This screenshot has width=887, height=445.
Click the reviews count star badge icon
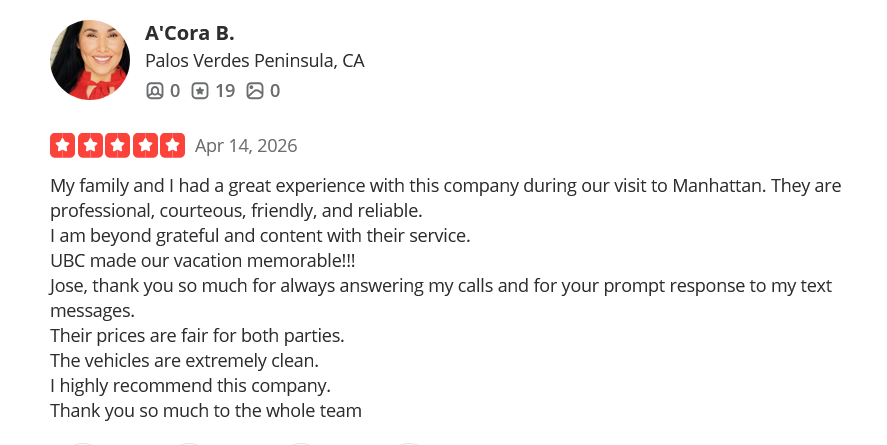coord(200,91)
